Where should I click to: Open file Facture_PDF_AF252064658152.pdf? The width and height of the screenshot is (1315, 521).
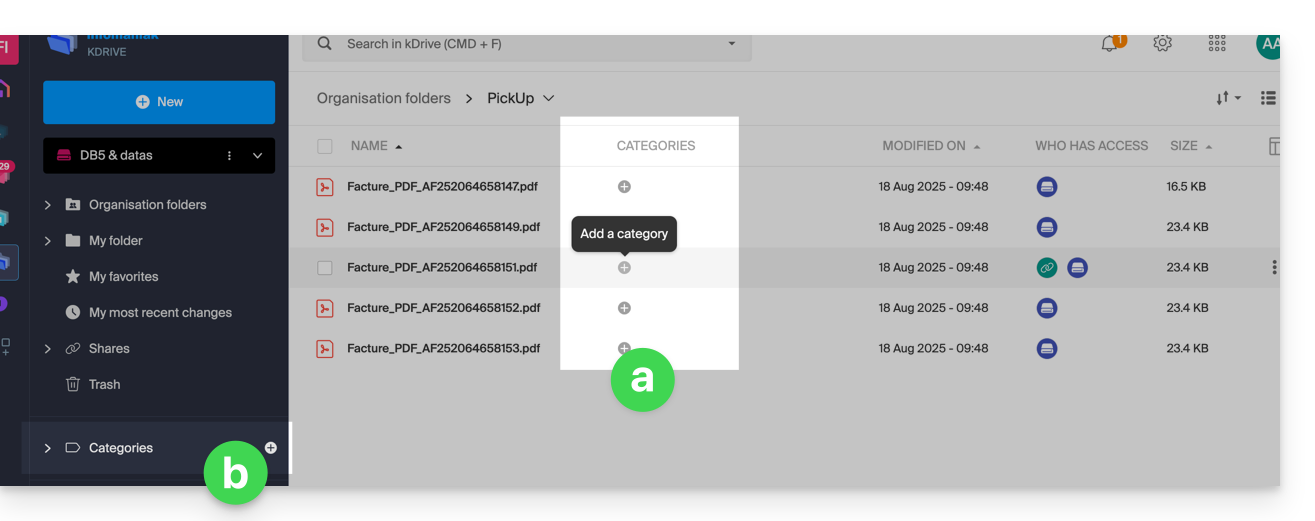tap(443, 308)
